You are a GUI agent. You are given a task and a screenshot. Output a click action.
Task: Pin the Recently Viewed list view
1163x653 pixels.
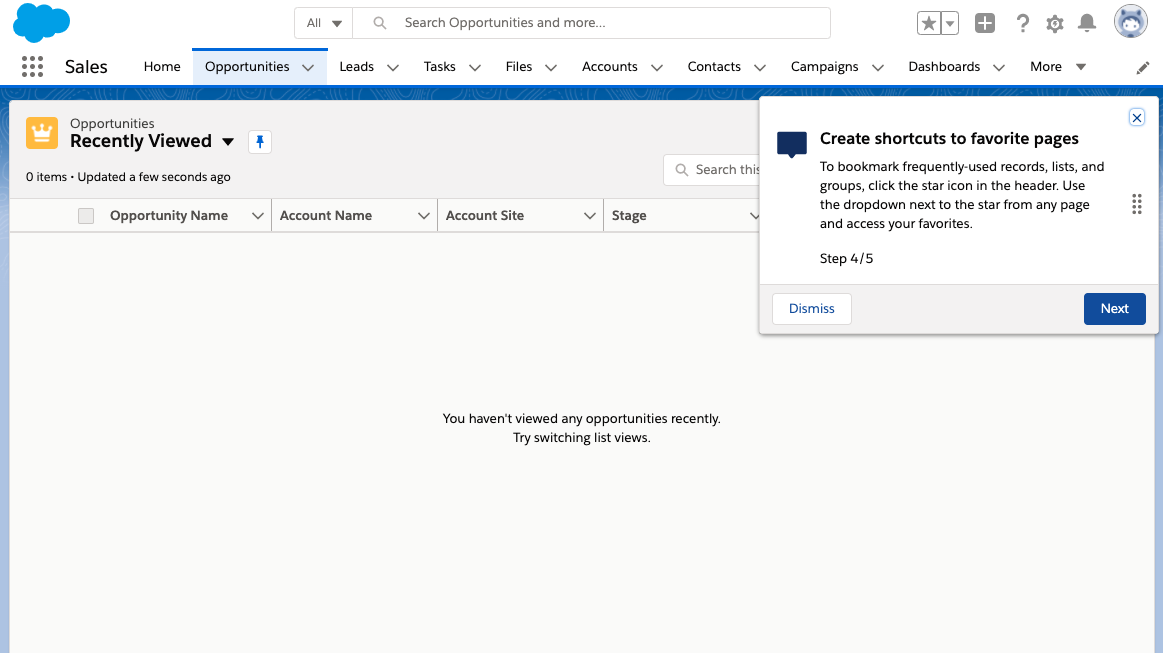click(x=259, y=142)
